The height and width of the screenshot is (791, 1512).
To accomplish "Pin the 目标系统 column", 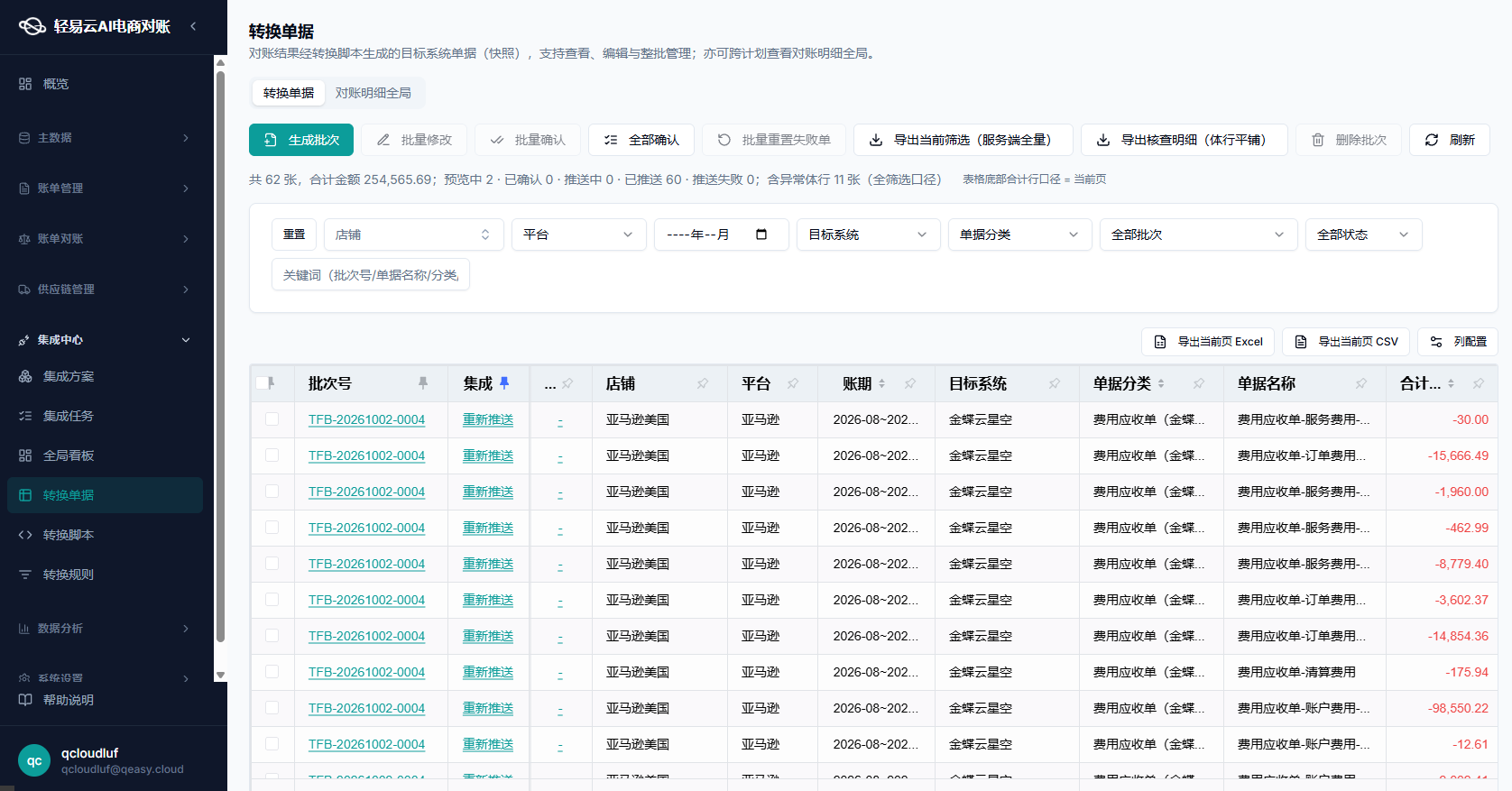I will pos(1054,383).
